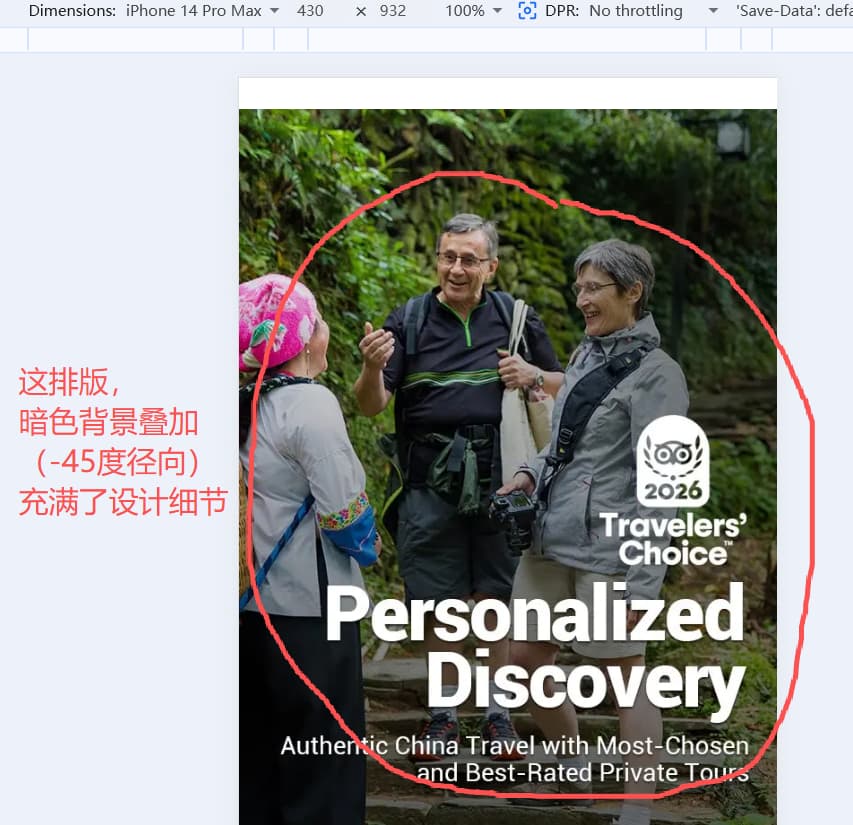Click the Dimensions label
This screenshot has width=853, height=825.
pyautogui.click(x=72, y=11)
